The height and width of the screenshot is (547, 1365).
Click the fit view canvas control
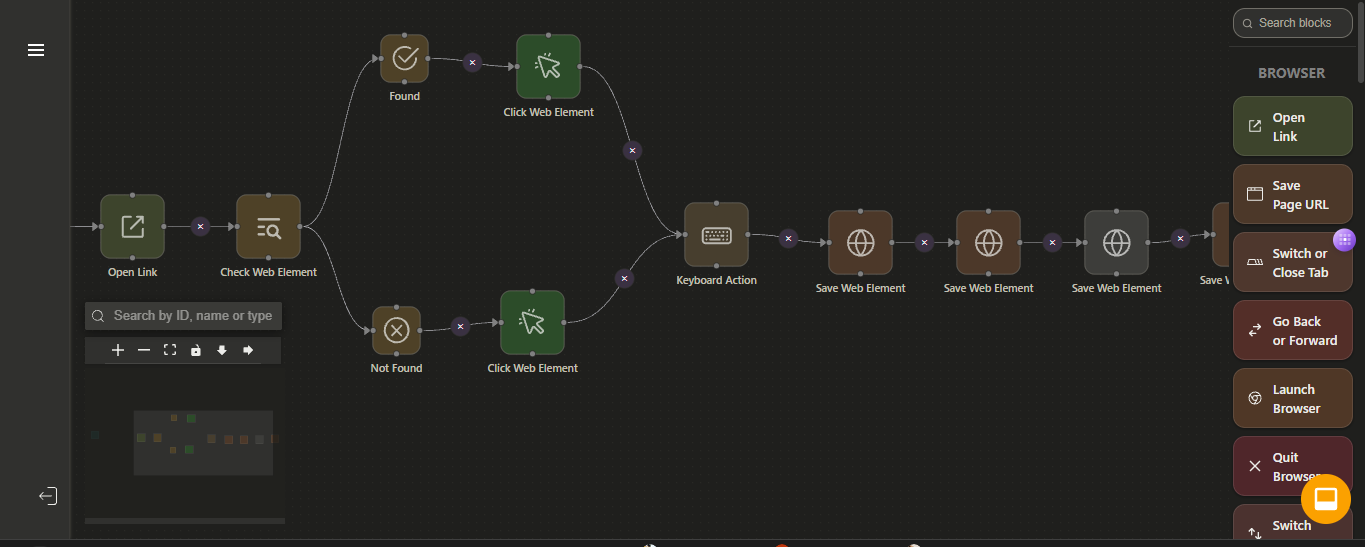point(170,350)
